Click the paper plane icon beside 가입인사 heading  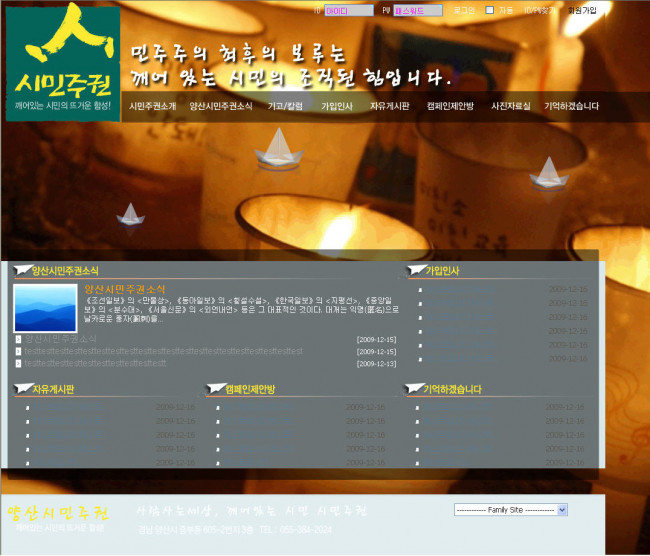click(416, 270)
